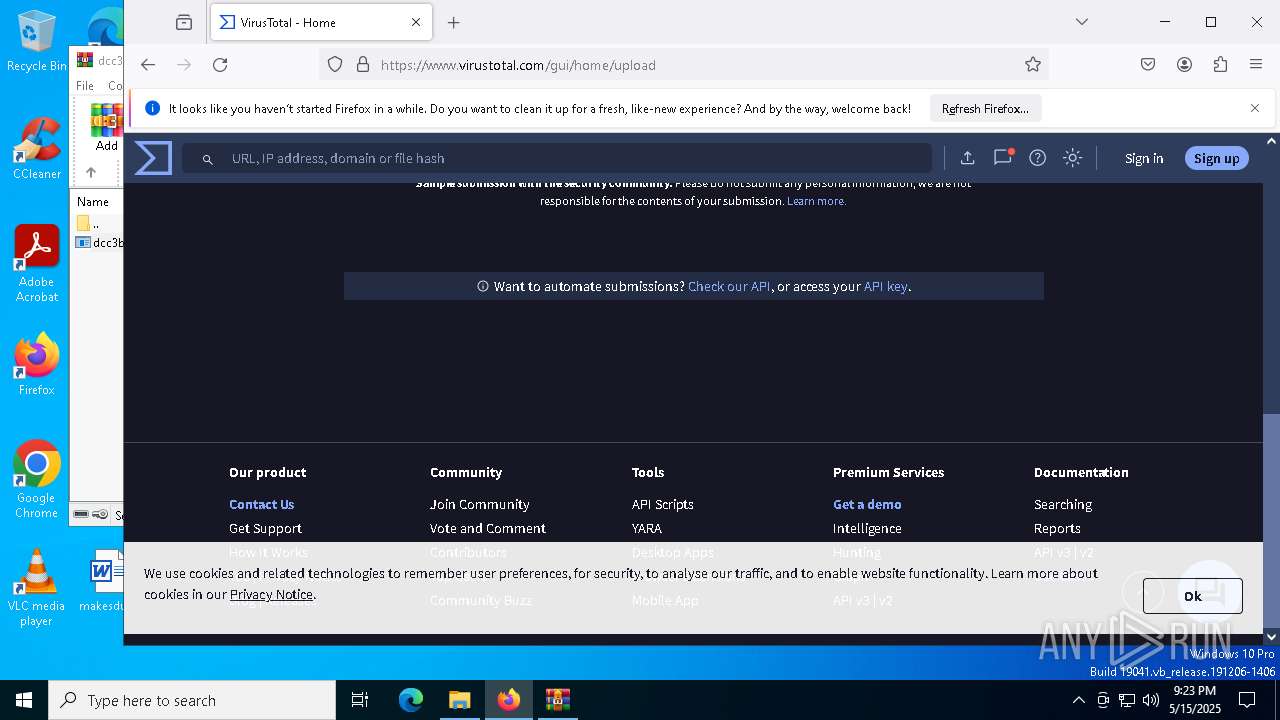Toggle the light/dark theme icon
Image resolution: width=1280 pixels, height=720 pixels.
pos(1072,158)
